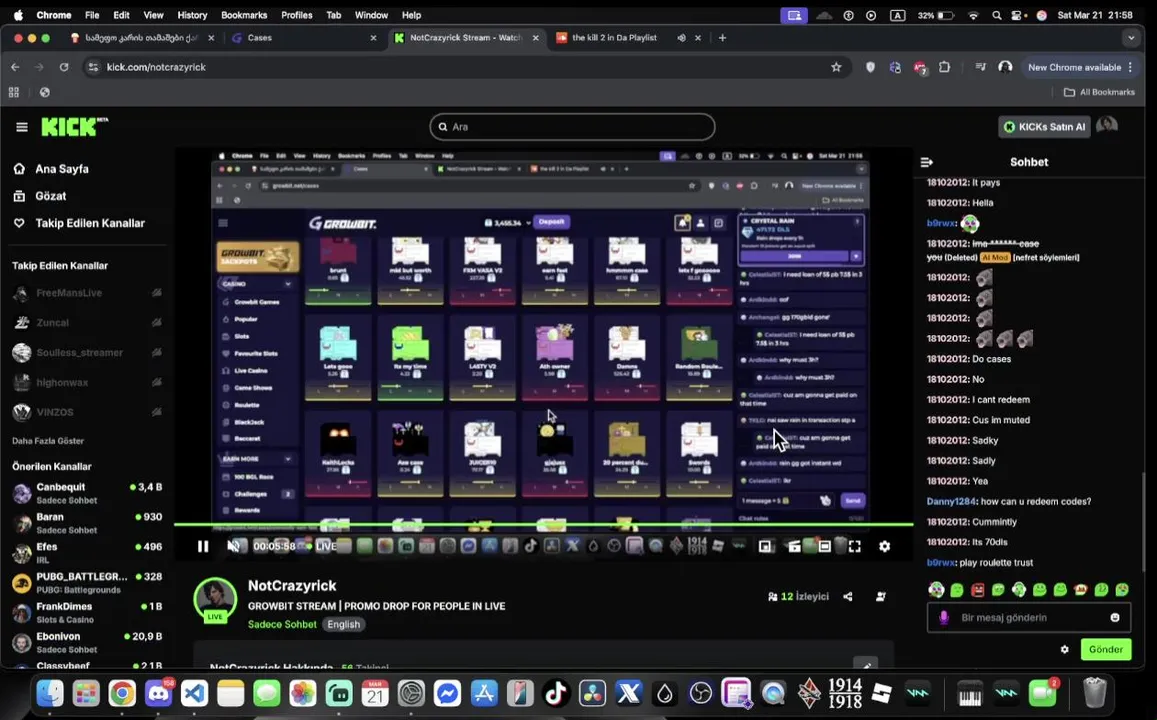Collapse the Kick sidebar with hamburger icon
Image resolution: width=1157 pixels, height=720 pixels.
21,127
